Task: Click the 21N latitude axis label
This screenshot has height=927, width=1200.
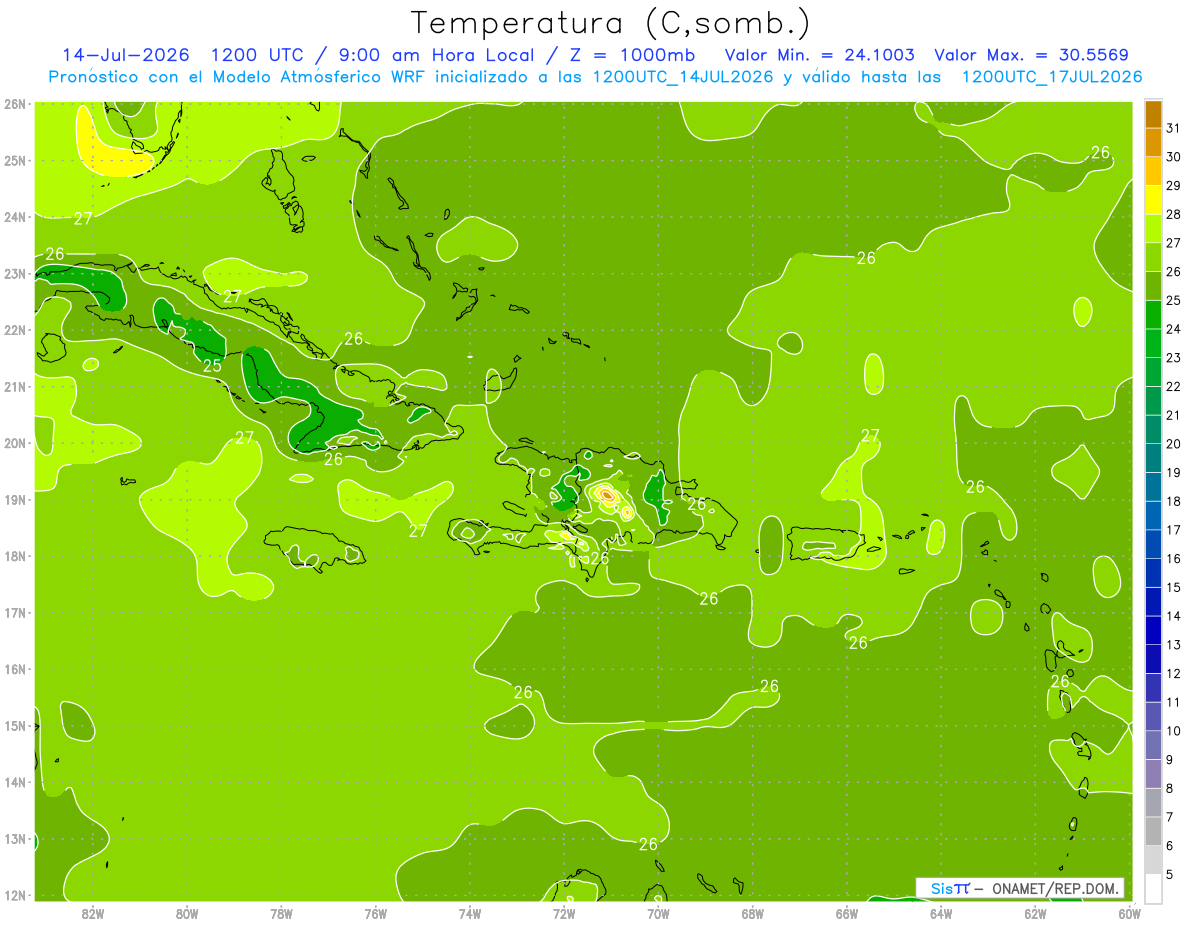Action: point(15,386)
